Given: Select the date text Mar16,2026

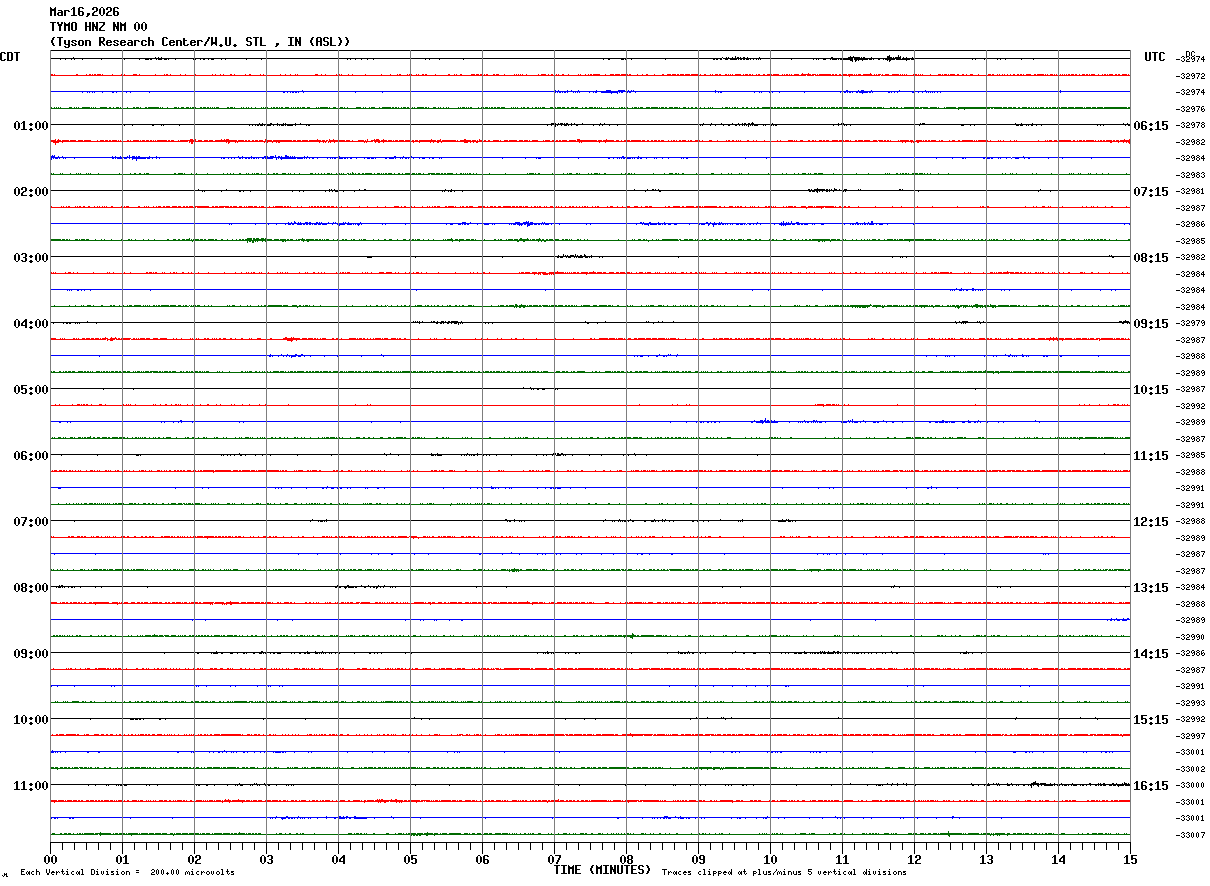Looking at the screenshot, I should [x=84, y=12].
